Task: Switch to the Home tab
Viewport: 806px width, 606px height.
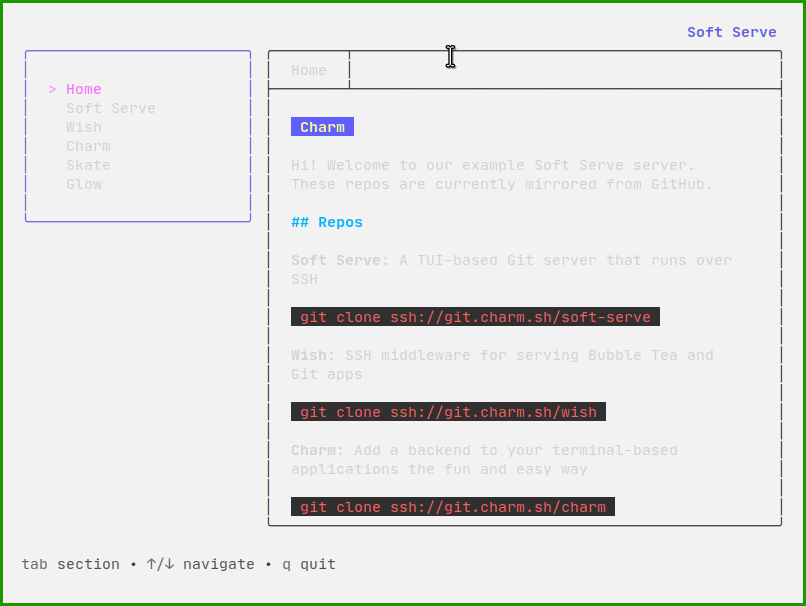Action: coord(308,70)
